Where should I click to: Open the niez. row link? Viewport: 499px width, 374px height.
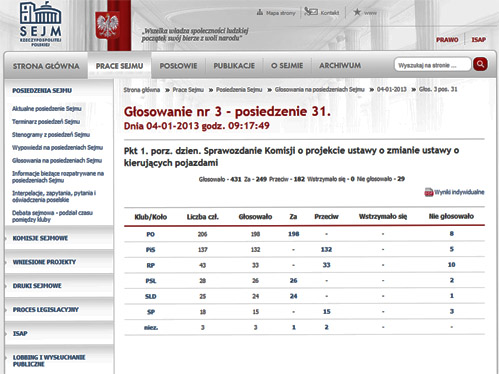(151, 328)
